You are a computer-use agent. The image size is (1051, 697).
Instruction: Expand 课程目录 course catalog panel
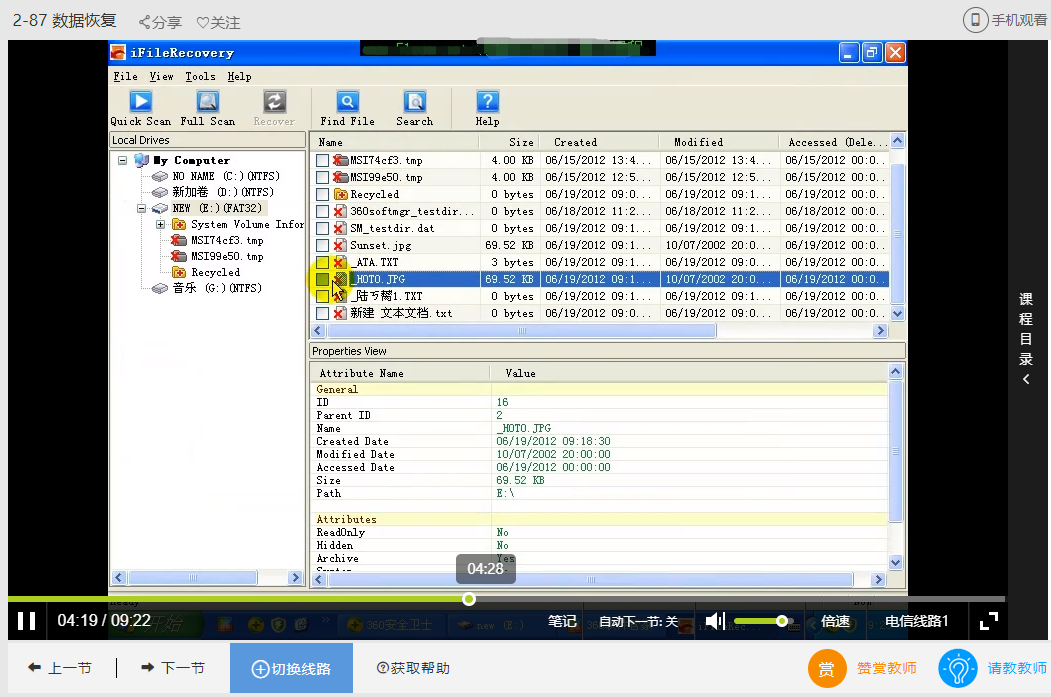tap(1026, 338)
